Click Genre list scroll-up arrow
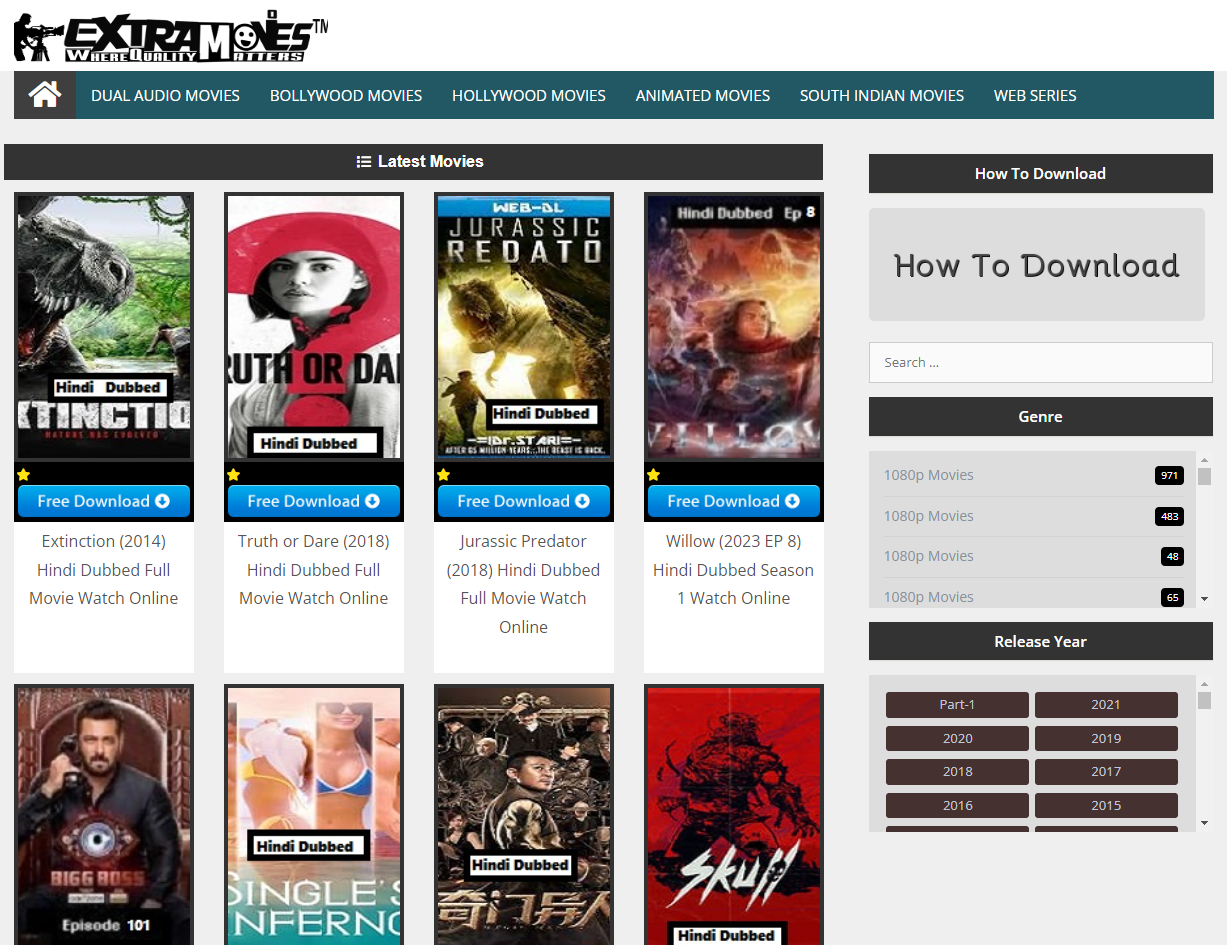This screenshot has height=945, width=1227. [1204, 459]
